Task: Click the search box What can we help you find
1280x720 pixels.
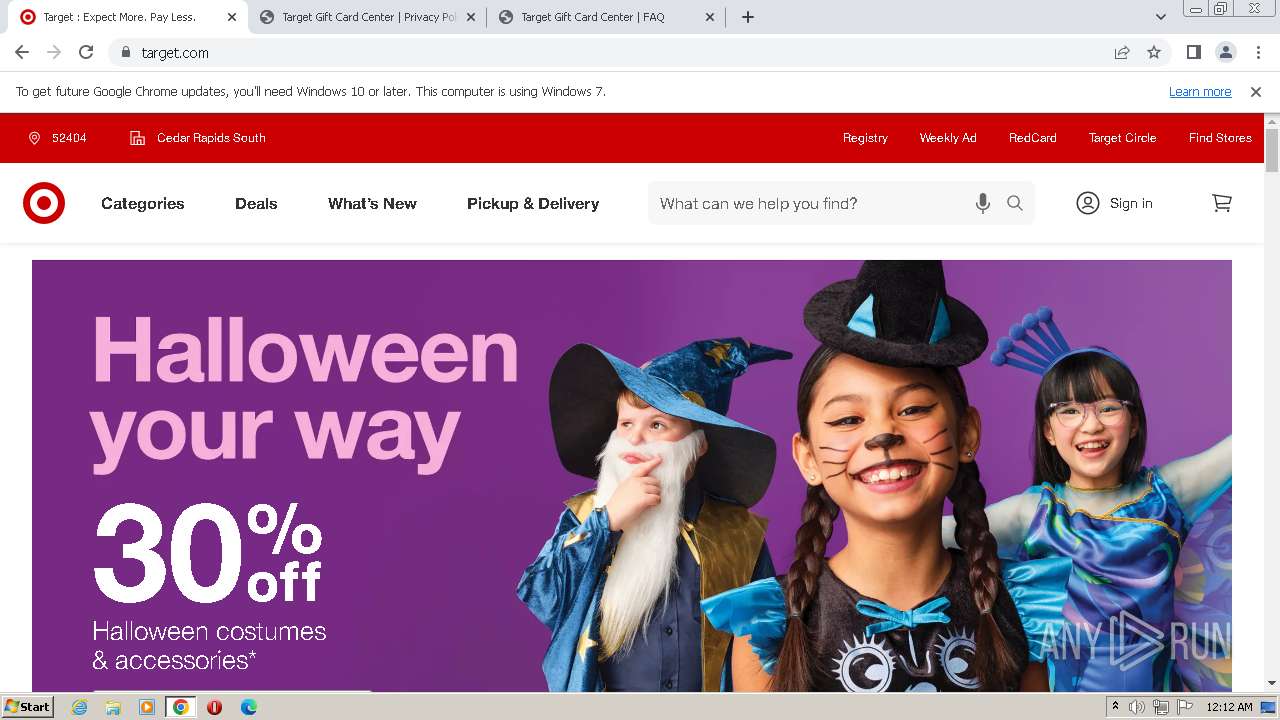Action: (810, 203)
